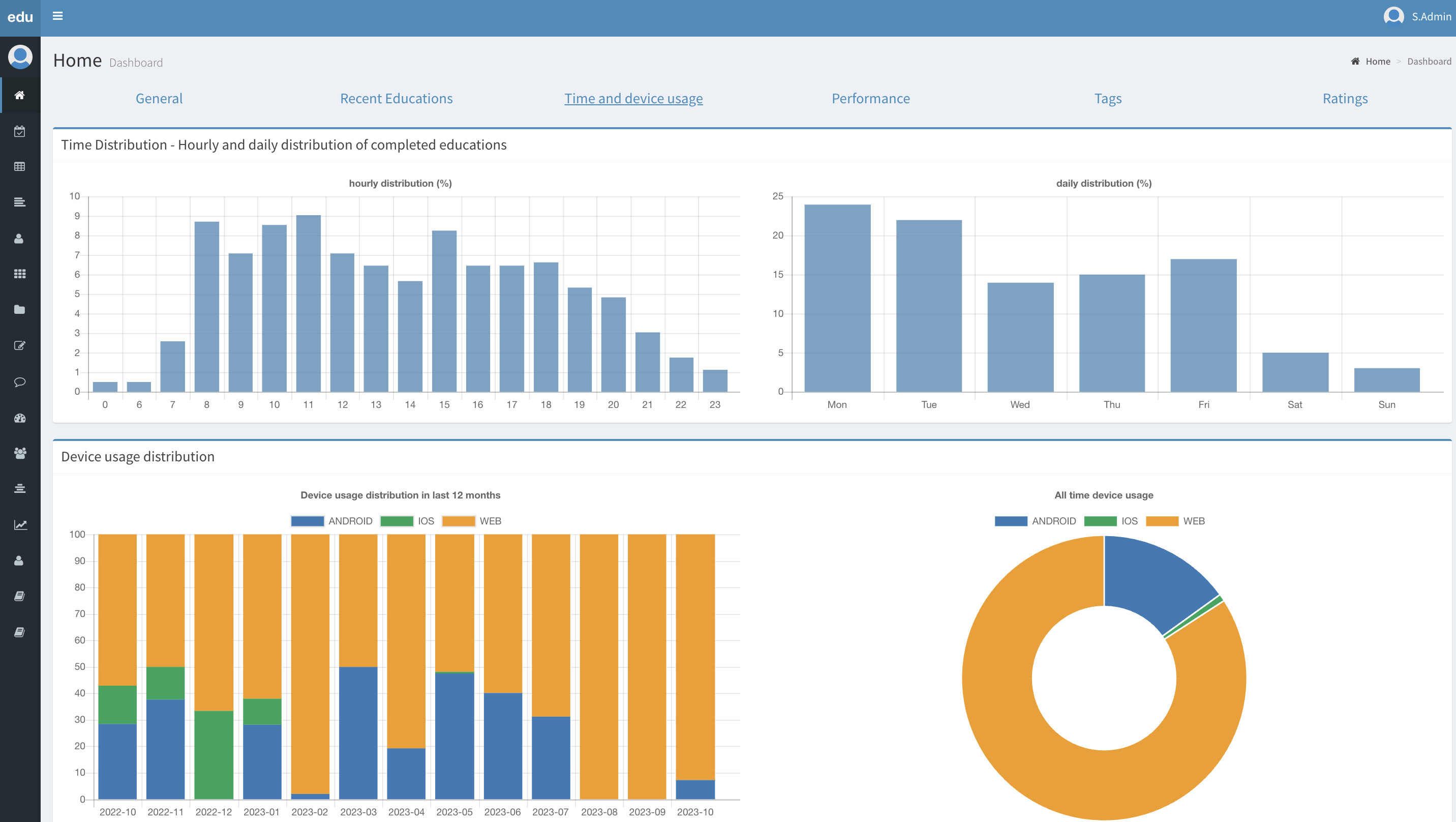Click the orange WEB bar for 2023-09
Screen dimensions: 1456x822
647,666
